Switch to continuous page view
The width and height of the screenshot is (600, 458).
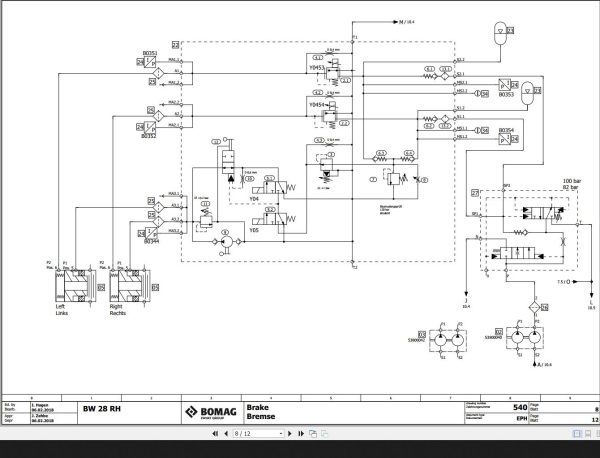tap(588, 434)
